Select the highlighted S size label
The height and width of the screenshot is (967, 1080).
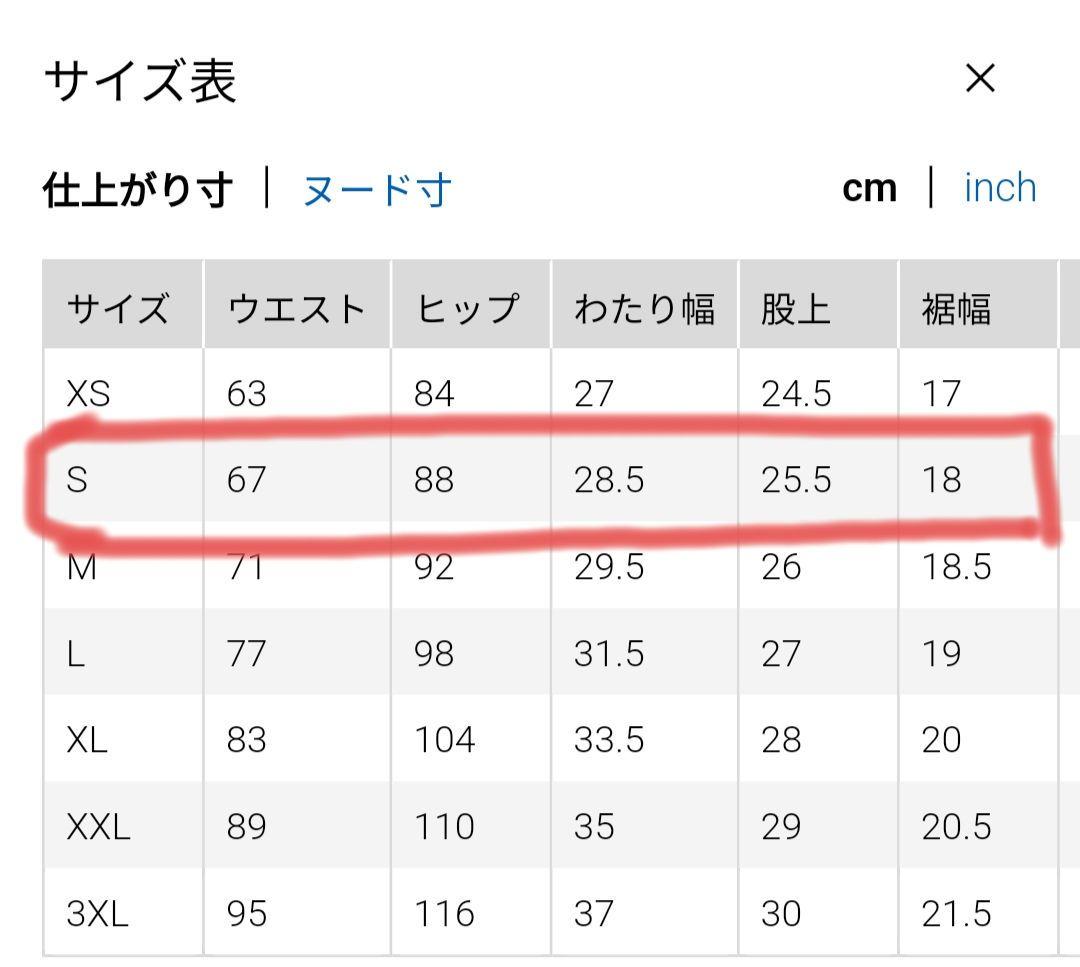point(77,481)
